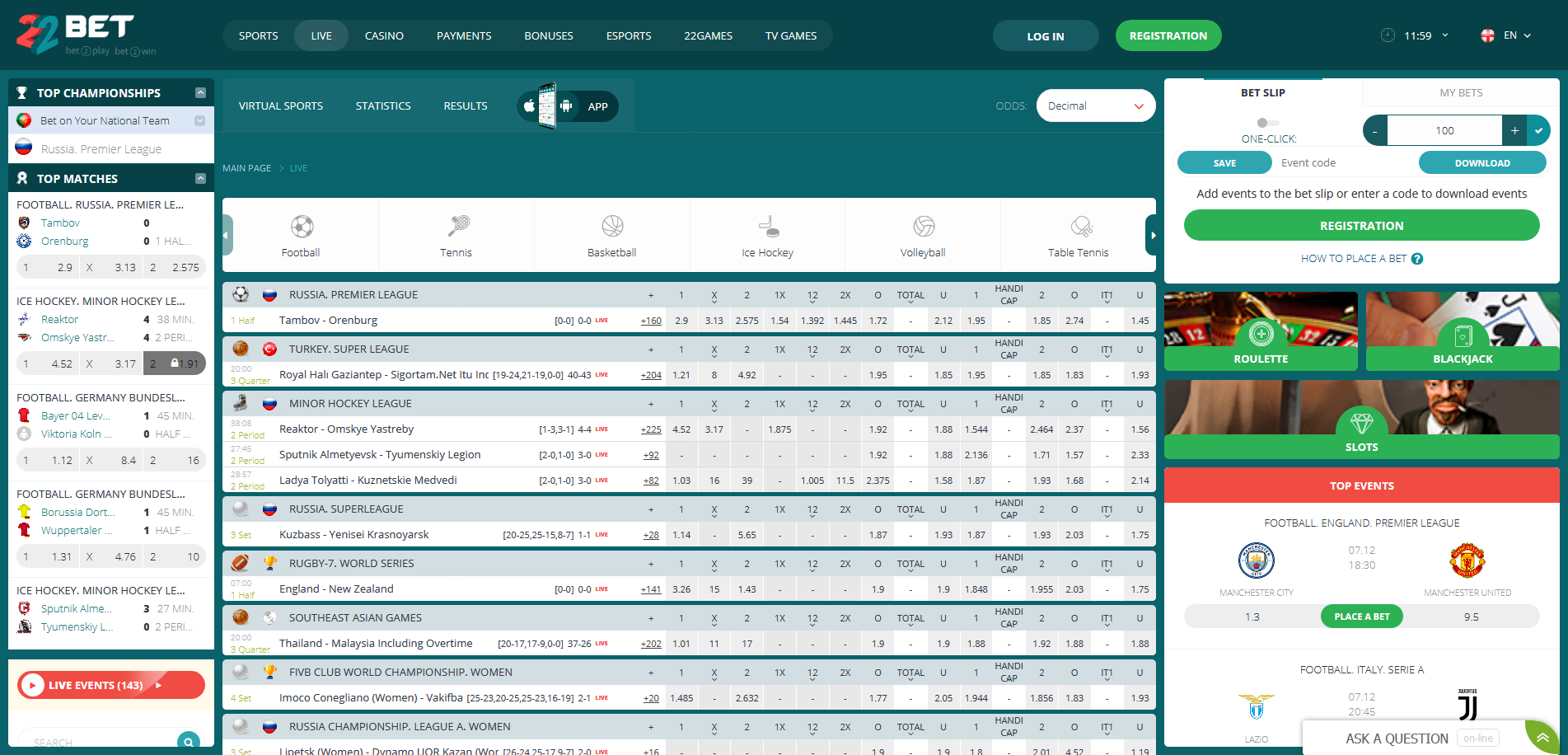Open the Android app download icon
This screenshot has width=1568, height=755.
point(566,106)
